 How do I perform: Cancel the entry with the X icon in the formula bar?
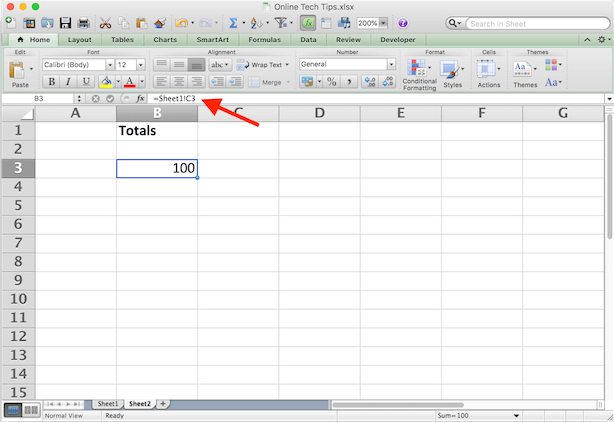click(x=96, y=99)
